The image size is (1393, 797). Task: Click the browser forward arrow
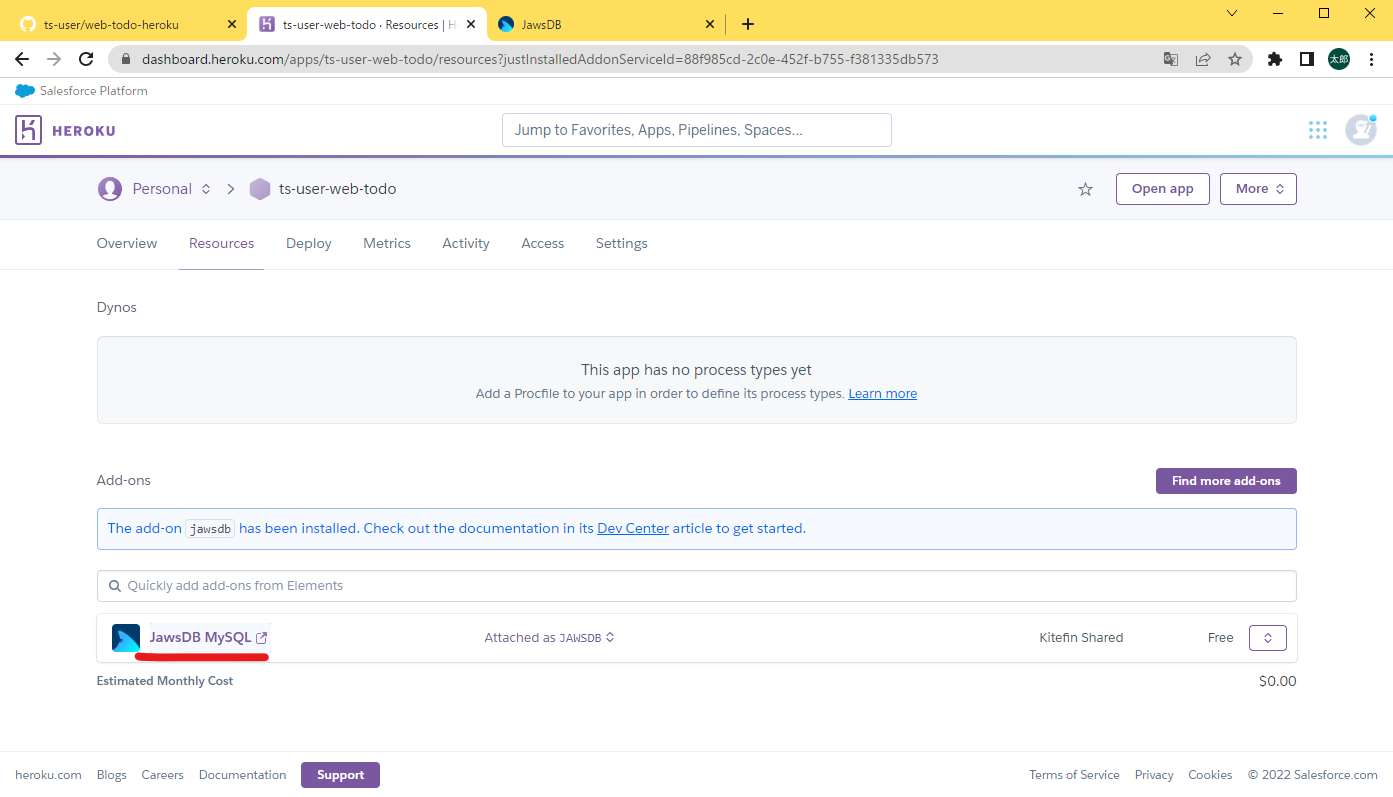tap(54, 59)
